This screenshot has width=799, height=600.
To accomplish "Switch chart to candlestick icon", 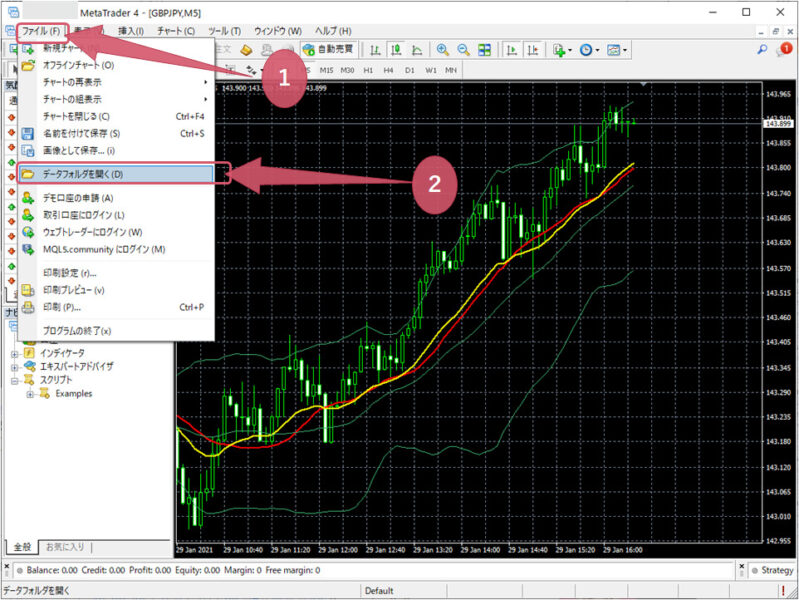I will (x=396, y=50).
